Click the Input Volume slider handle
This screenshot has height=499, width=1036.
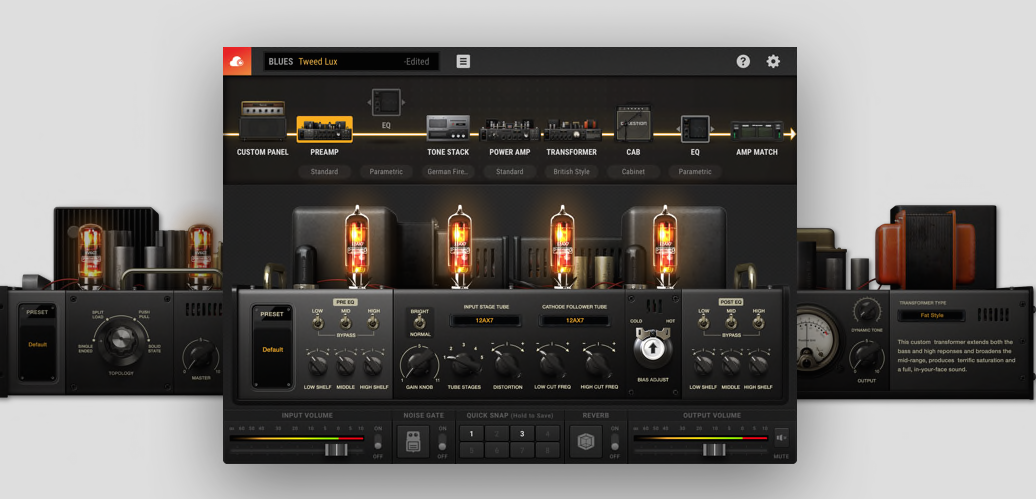tap(336, 450)
